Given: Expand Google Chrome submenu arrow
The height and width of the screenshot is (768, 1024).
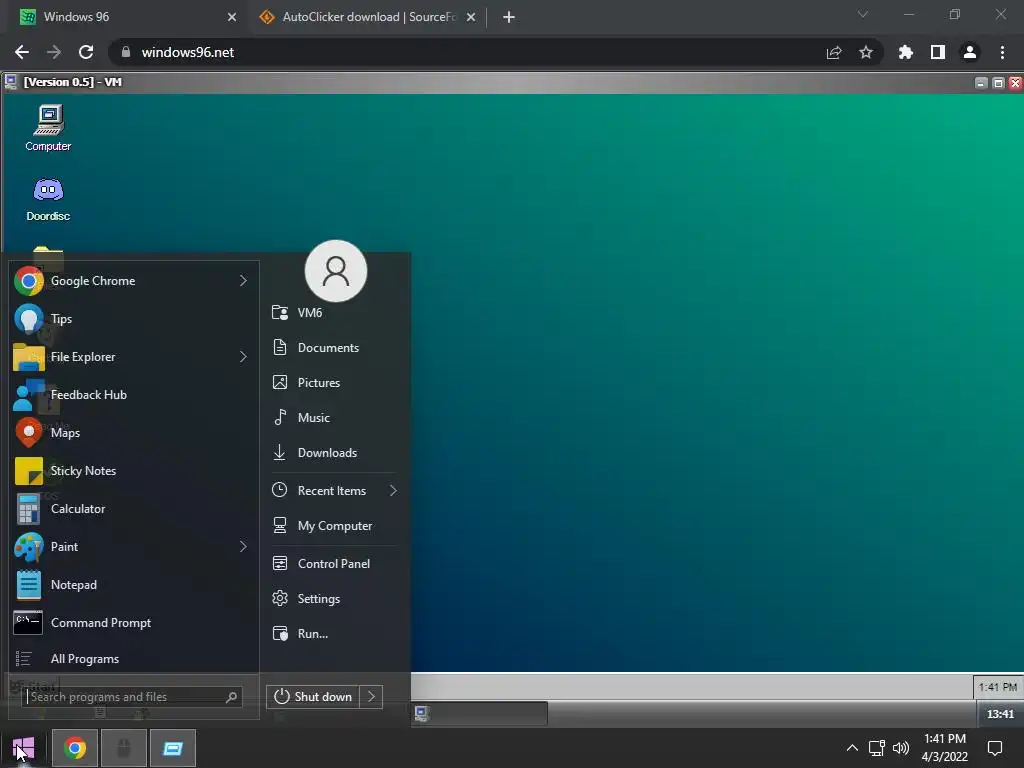Looking at the screenshot, I should 243,281.
